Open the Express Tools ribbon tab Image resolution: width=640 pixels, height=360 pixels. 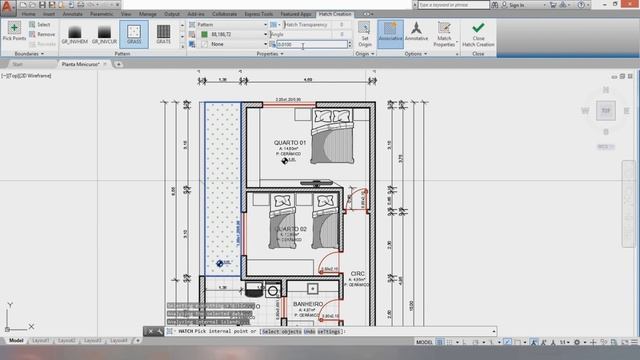pos(259,14)
